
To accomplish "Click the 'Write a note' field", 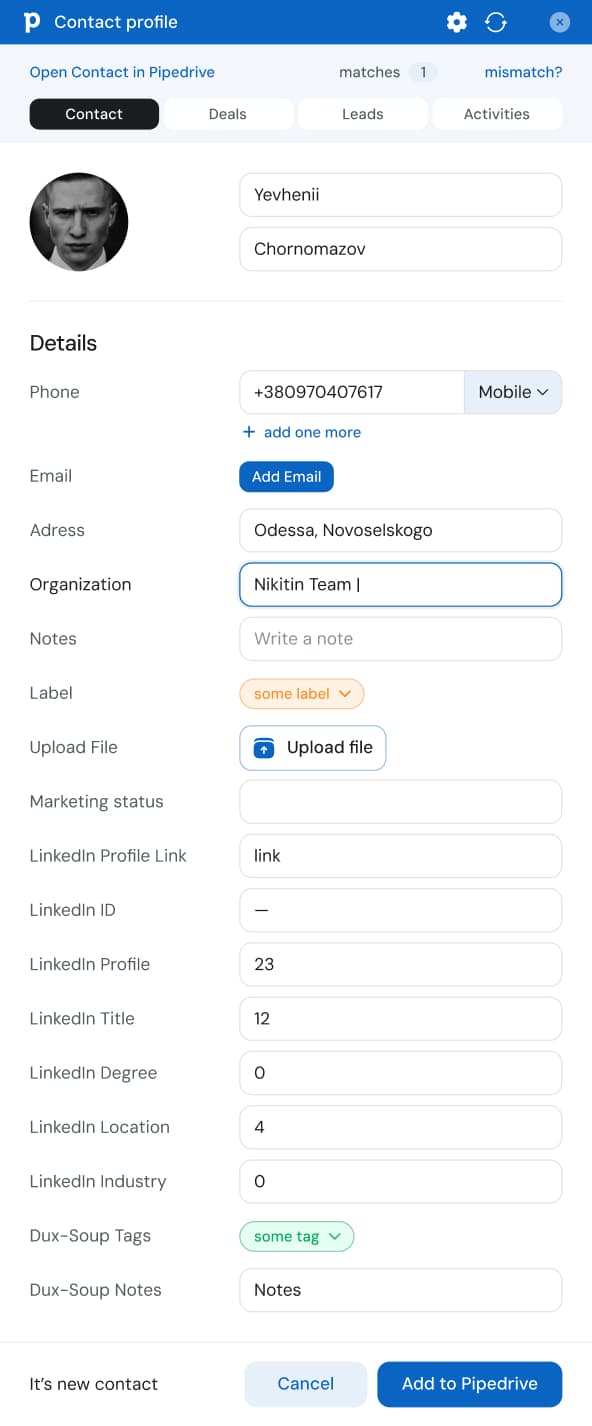I will [x=400, y=638].
